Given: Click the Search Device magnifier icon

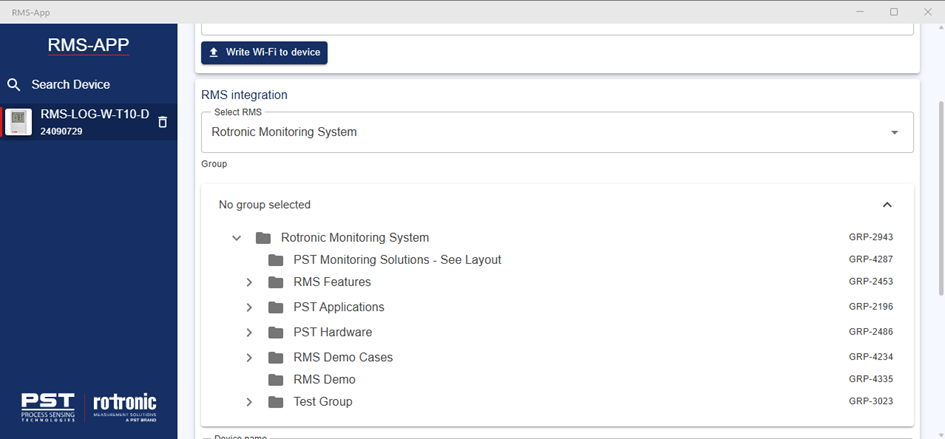Looking at the screenshot, I should tap(13, 84).
